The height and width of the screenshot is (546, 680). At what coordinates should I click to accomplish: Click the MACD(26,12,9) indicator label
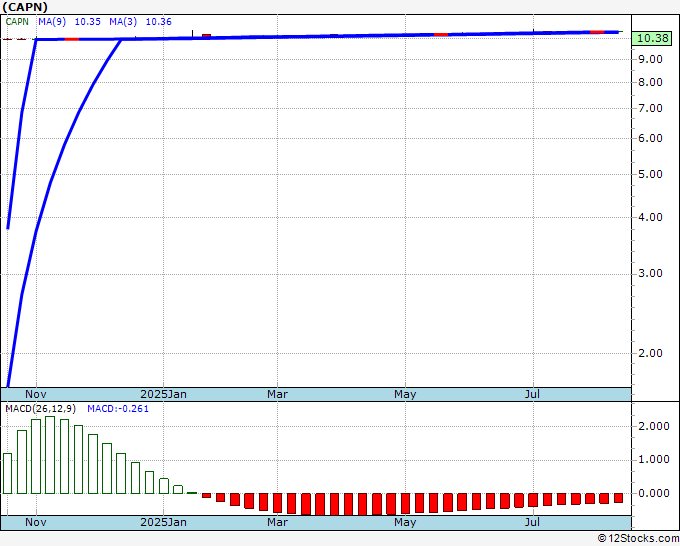click(41, 409)
